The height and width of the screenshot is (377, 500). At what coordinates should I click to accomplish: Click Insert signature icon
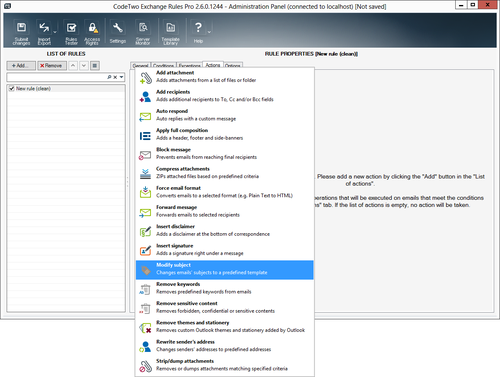tap(145, 250)
